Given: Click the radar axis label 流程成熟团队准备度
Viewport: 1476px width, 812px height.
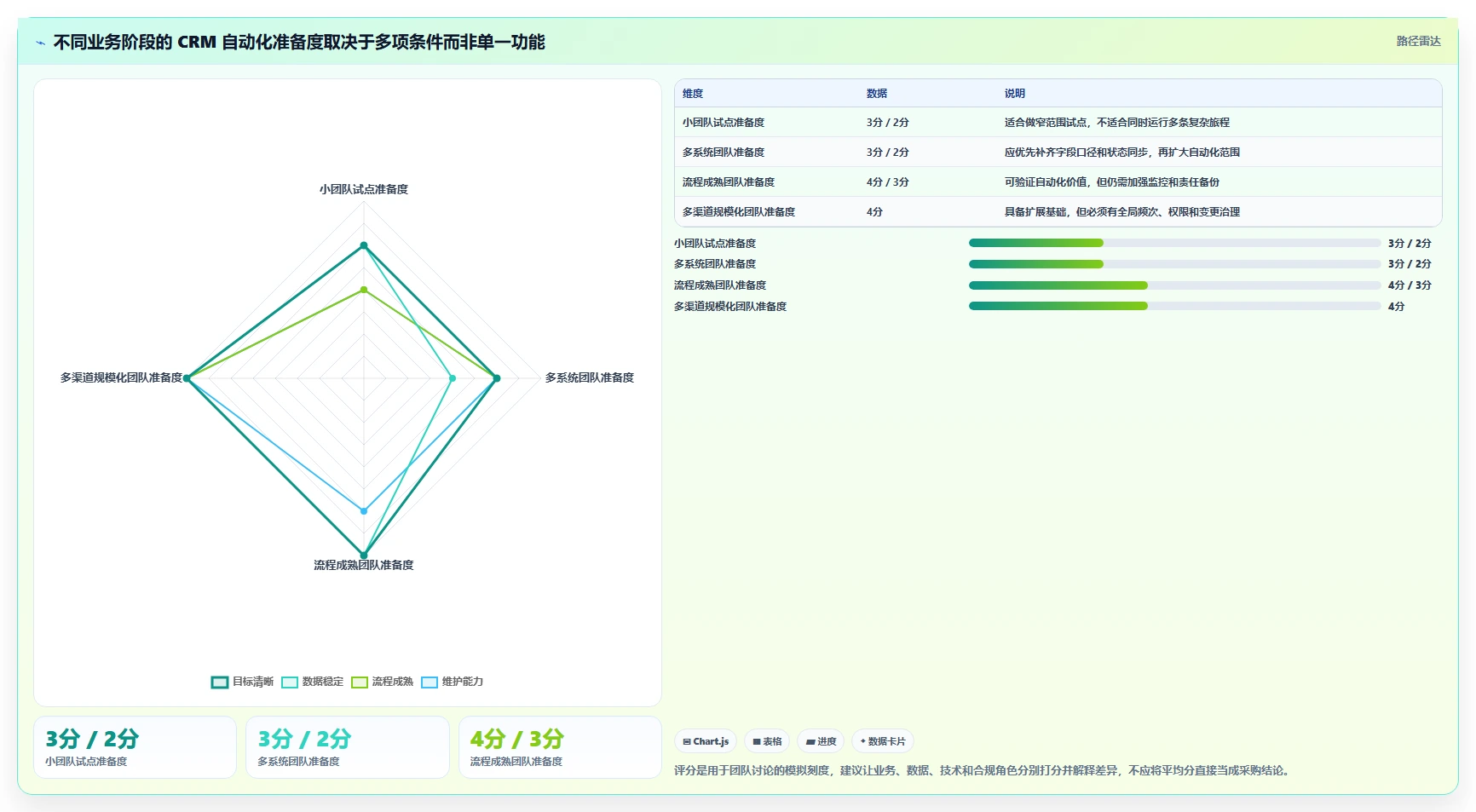Looking at the screenshot, I should coord(364,565).
